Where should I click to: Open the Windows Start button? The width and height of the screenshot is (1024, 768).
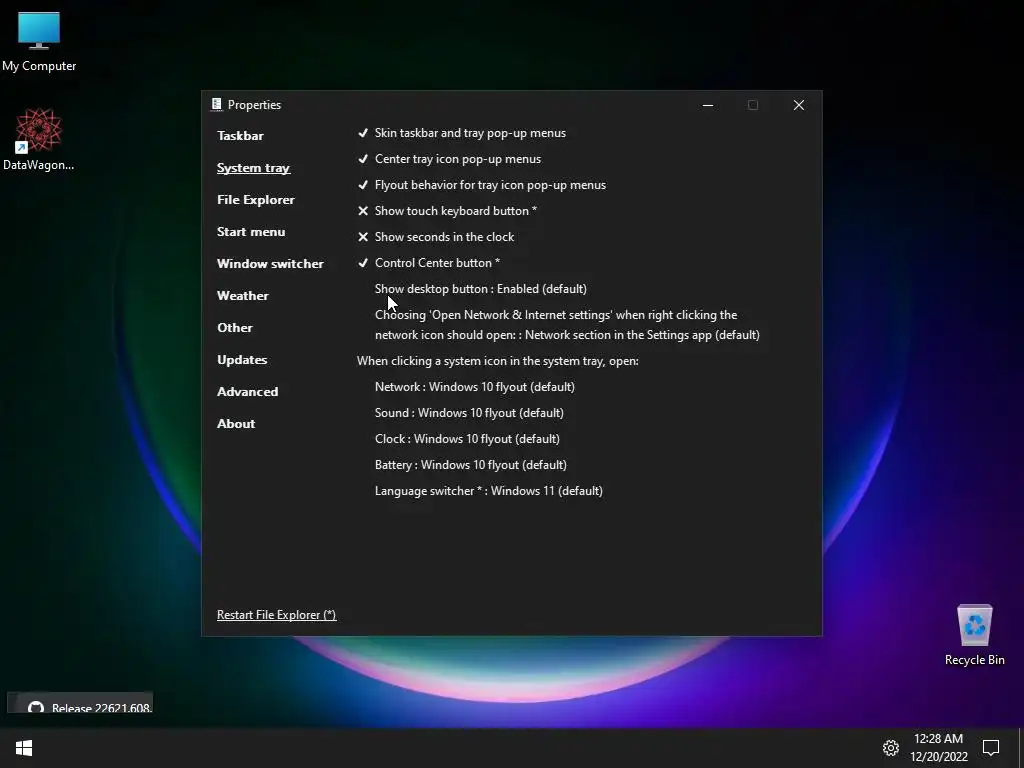[x=24, y=748]
